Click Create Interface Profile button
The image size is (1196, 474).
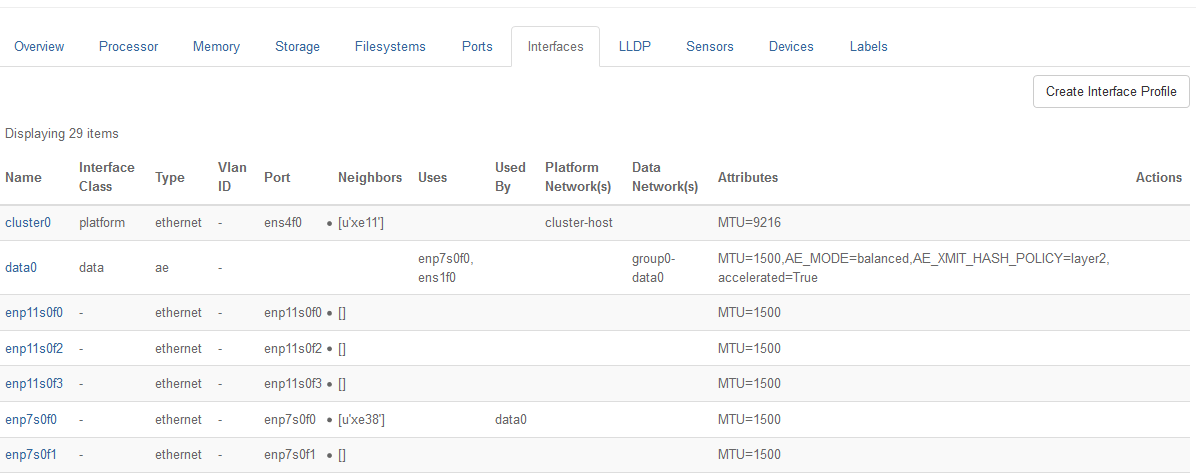click(x=1111, y=91)
